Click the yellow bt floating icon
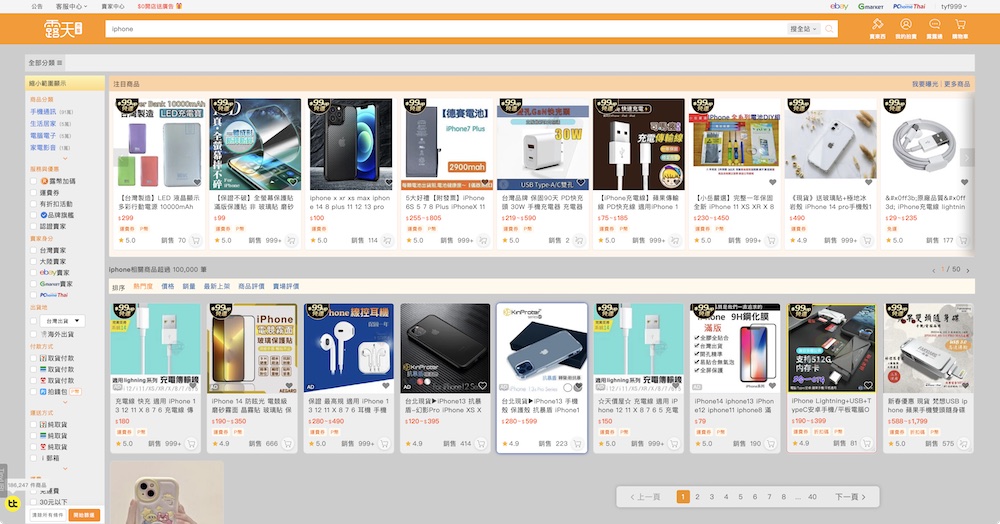This screenshot has width=1000, height=524. pos(12,504)
